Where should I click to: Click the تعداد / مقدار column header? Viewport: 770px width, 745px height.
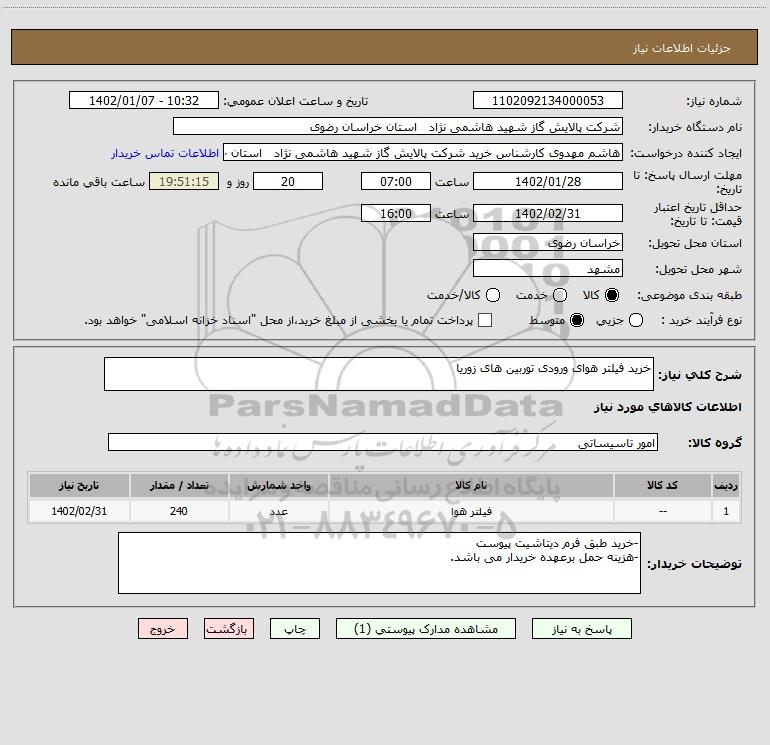point(179,486)
